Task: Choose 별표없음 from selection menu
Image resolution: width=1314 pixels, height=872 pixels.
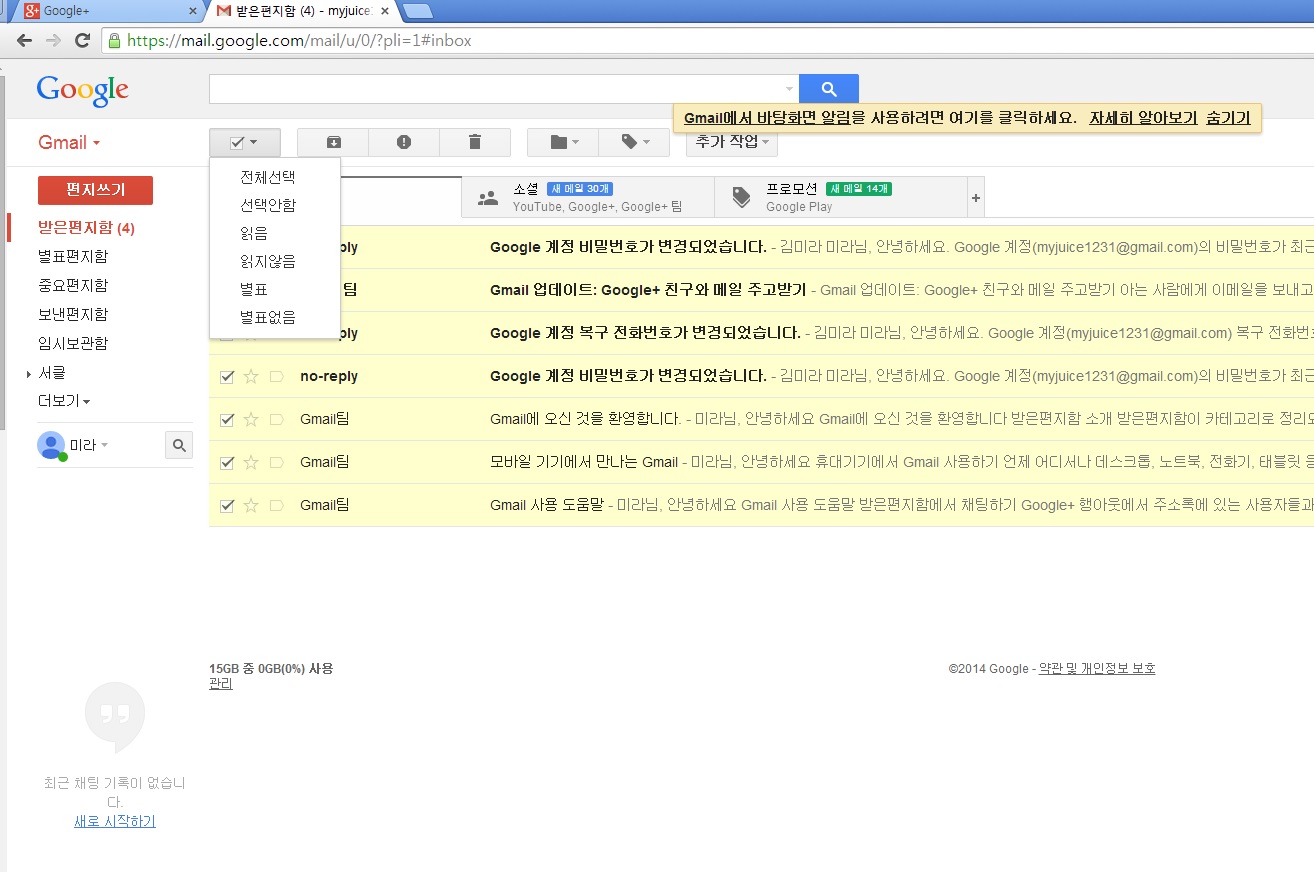Action: [267, 317]
